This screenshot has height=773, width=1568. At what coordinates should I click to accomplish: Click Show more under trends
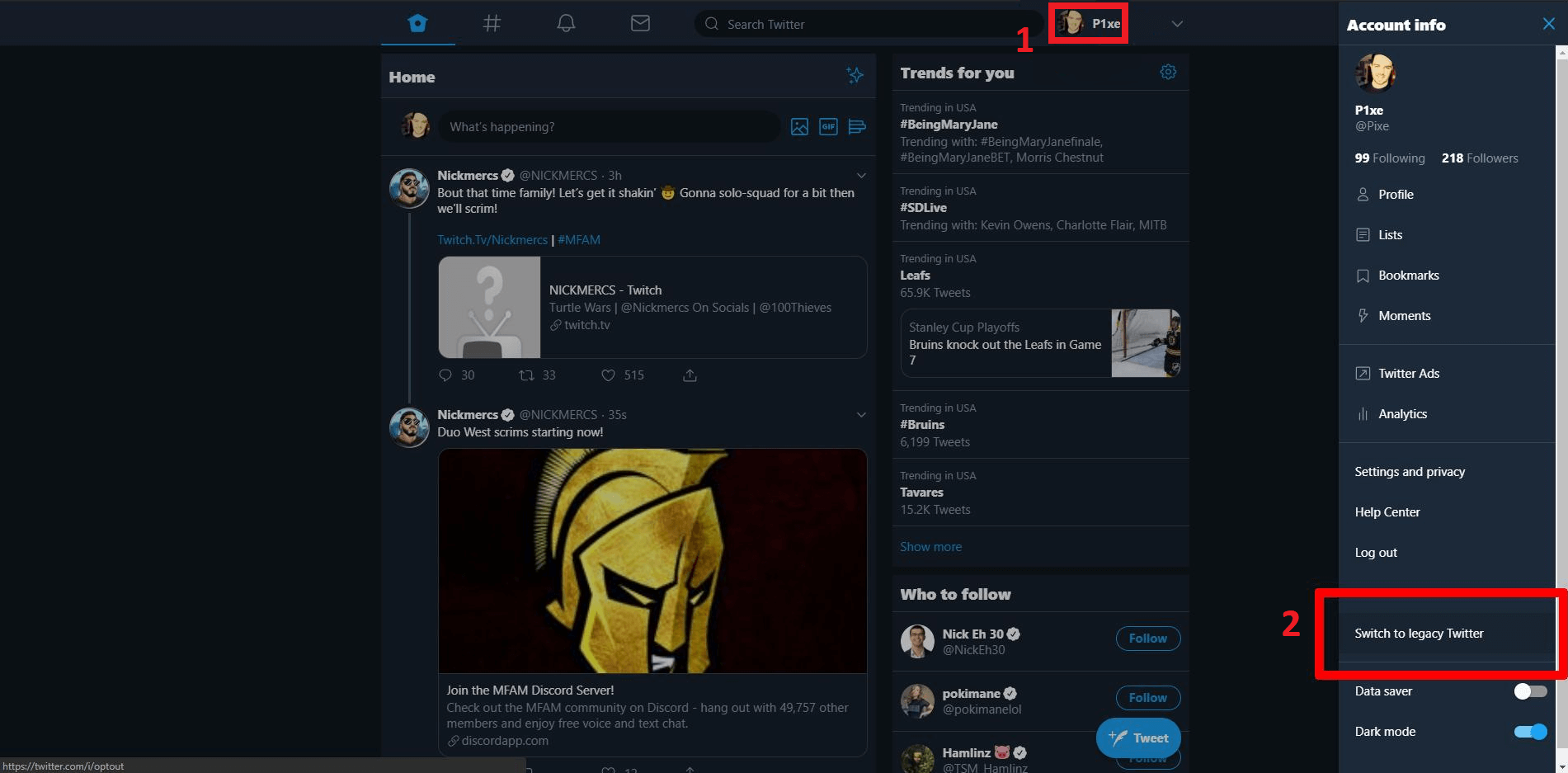[x=930, y=546]
